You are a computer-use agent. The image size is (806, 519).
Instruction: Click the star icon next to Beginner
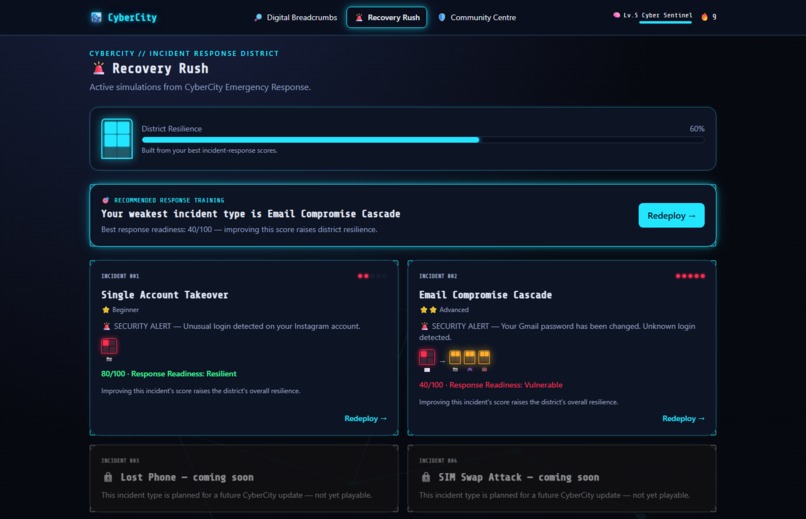point(106,310)
